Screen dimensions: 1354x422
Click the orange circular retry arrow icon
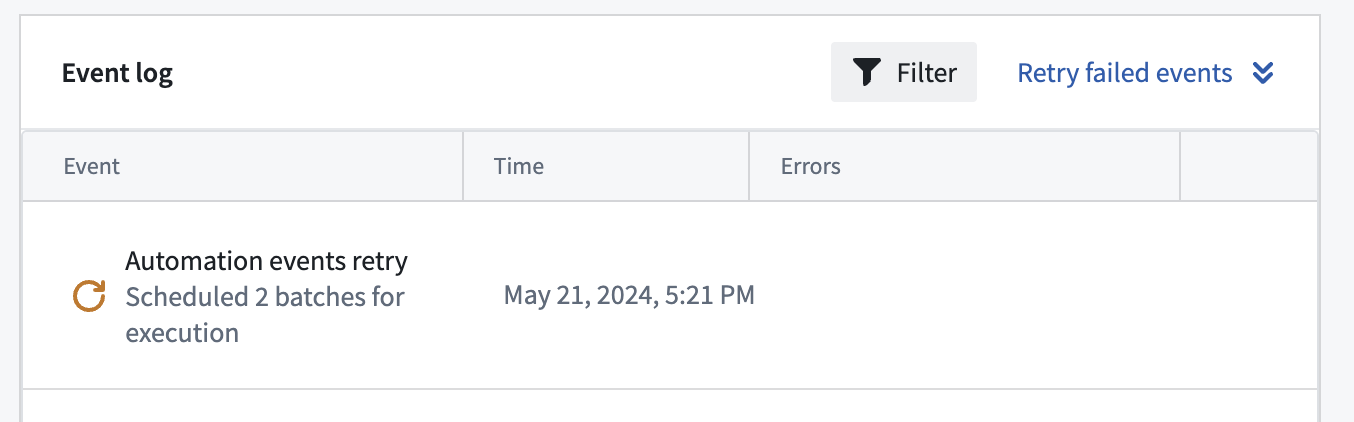(90, 296)
